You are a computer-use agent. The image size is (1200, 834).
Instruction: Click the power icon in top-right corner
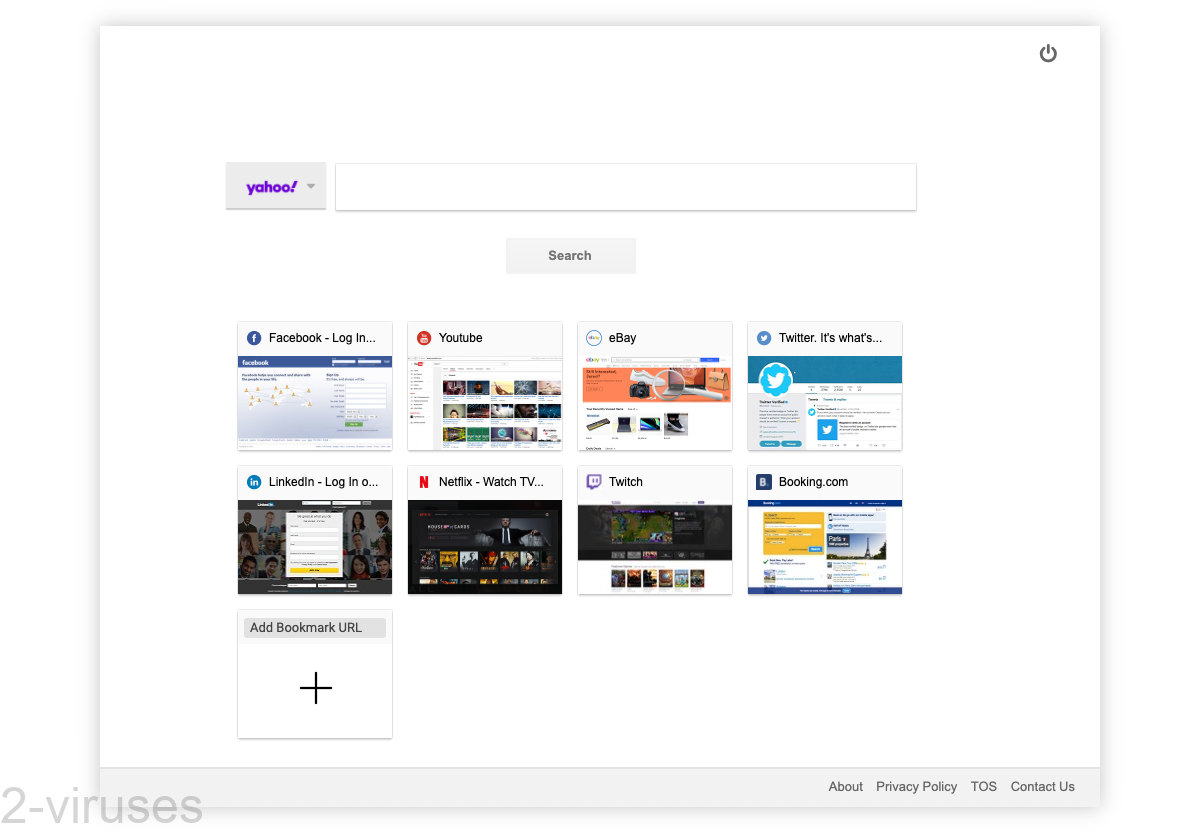pos(1048,54)
